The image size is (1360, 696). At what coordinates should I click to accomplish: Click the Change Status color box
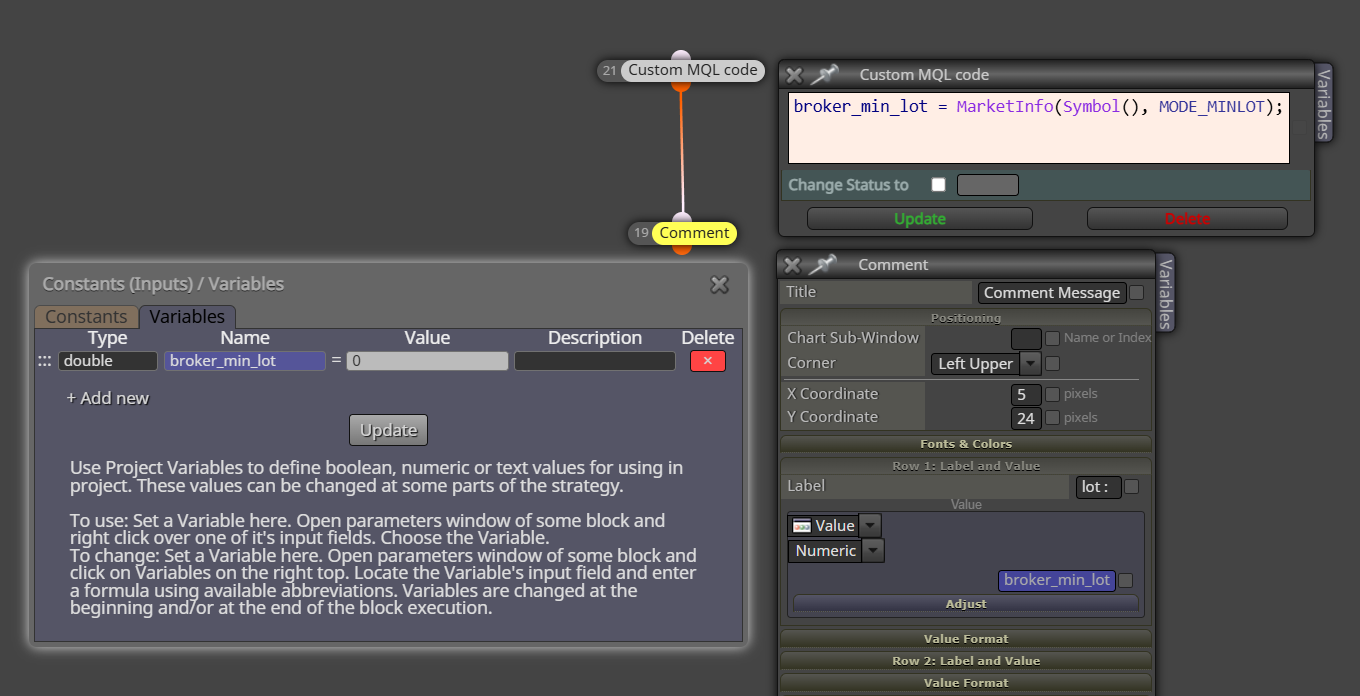[988, 185]
